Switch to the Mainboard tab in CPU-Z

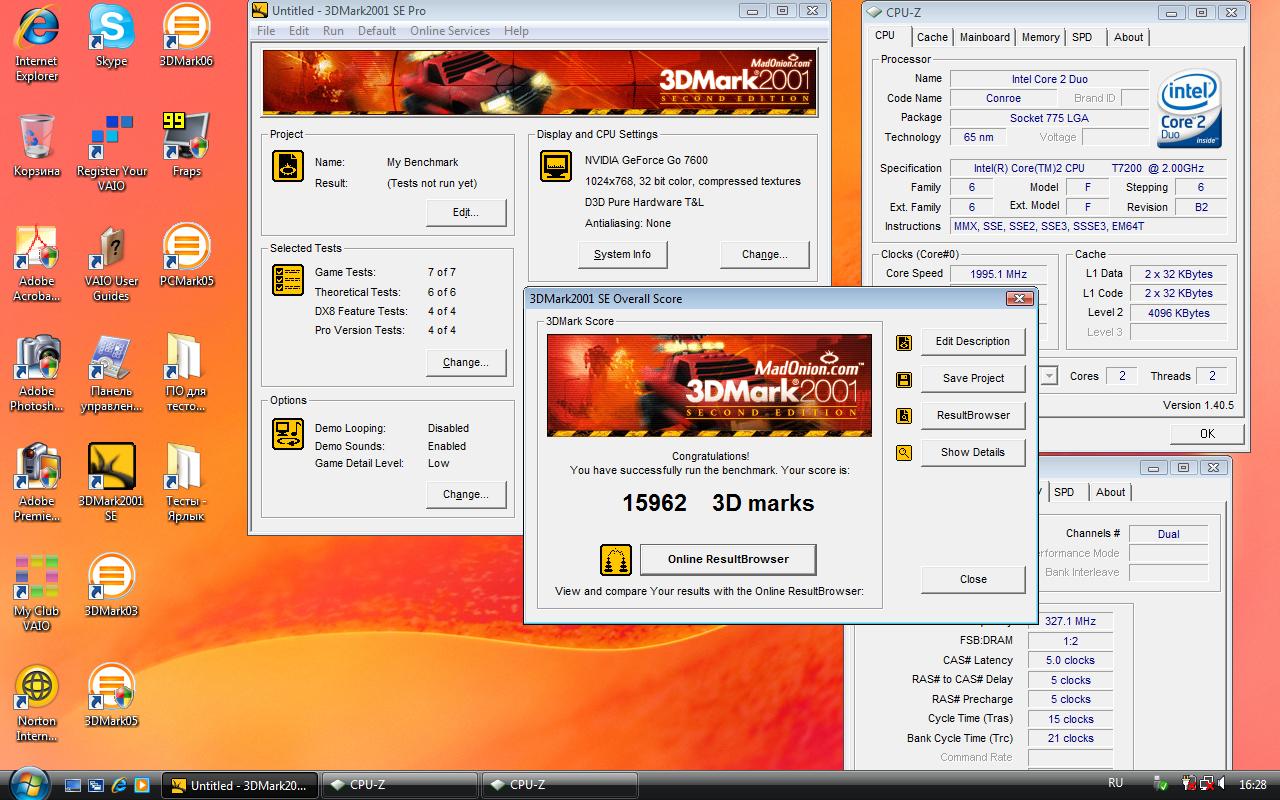tap(985, 37)
